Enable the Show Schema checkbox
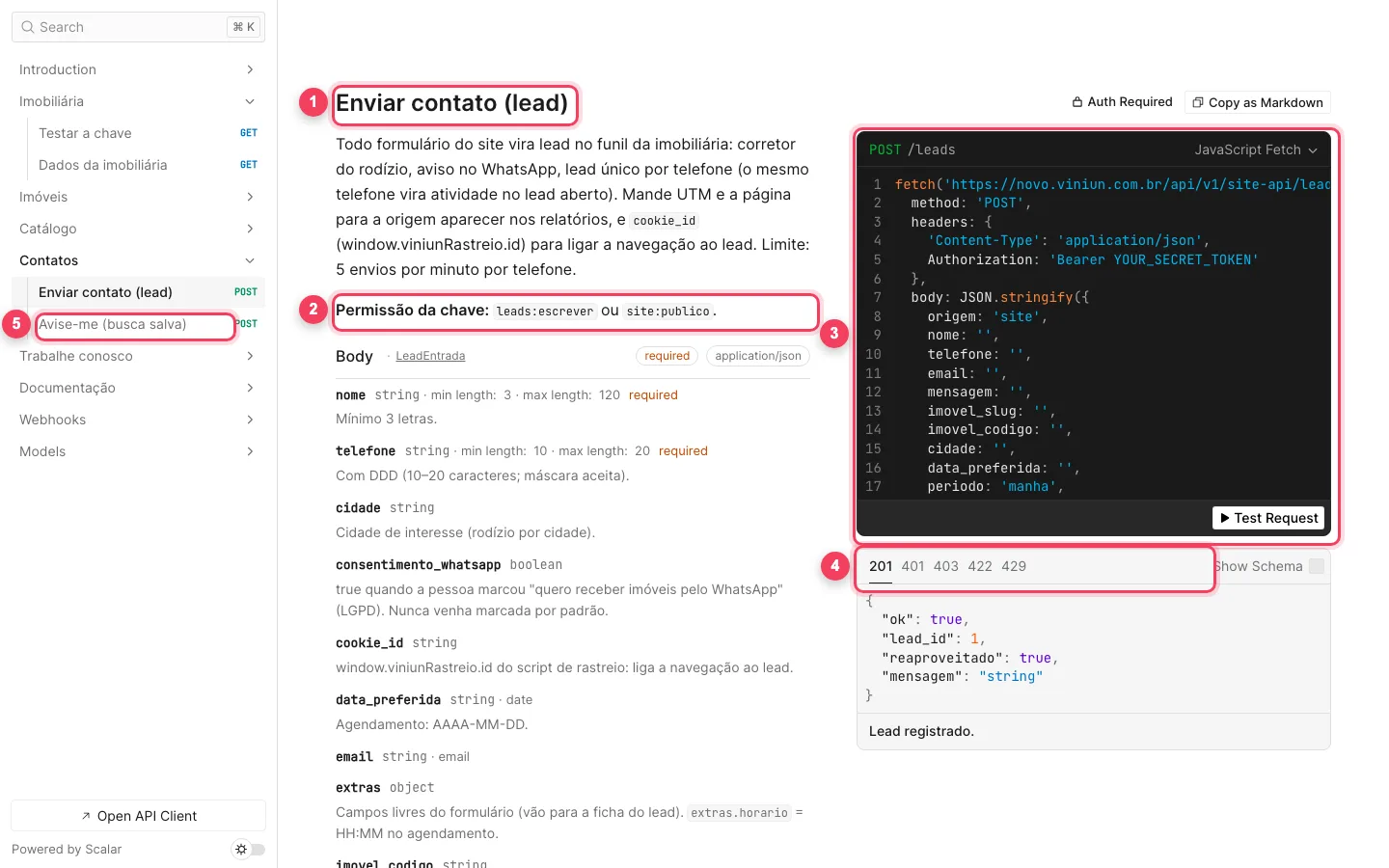 [1317, 566]
